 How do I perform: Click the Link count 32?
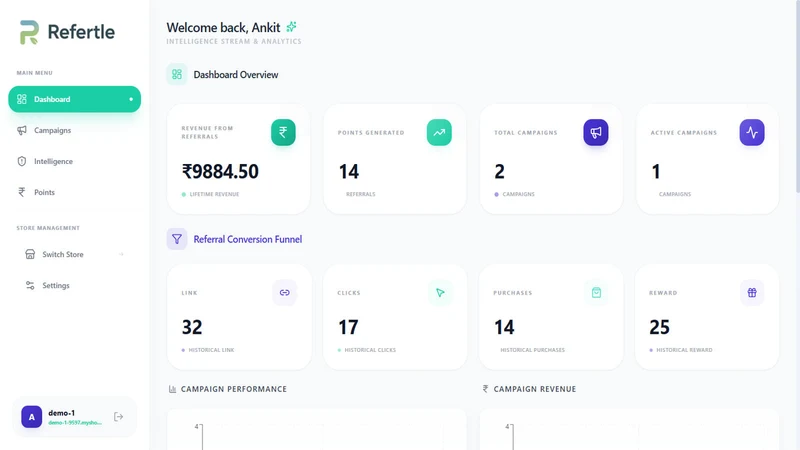(x=192, y=327)
